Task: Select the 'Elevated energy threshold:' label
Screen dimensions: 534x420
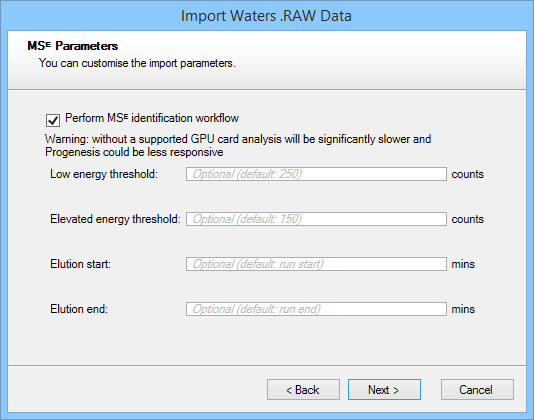Action: 115,219
